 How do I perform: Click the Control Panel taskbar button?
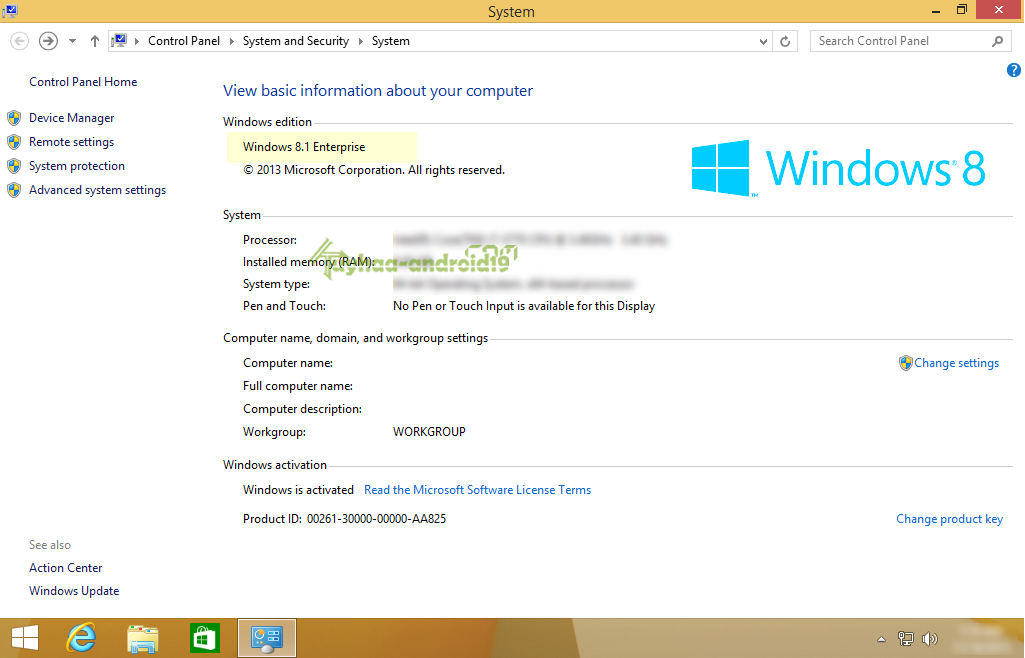(267, 638)
